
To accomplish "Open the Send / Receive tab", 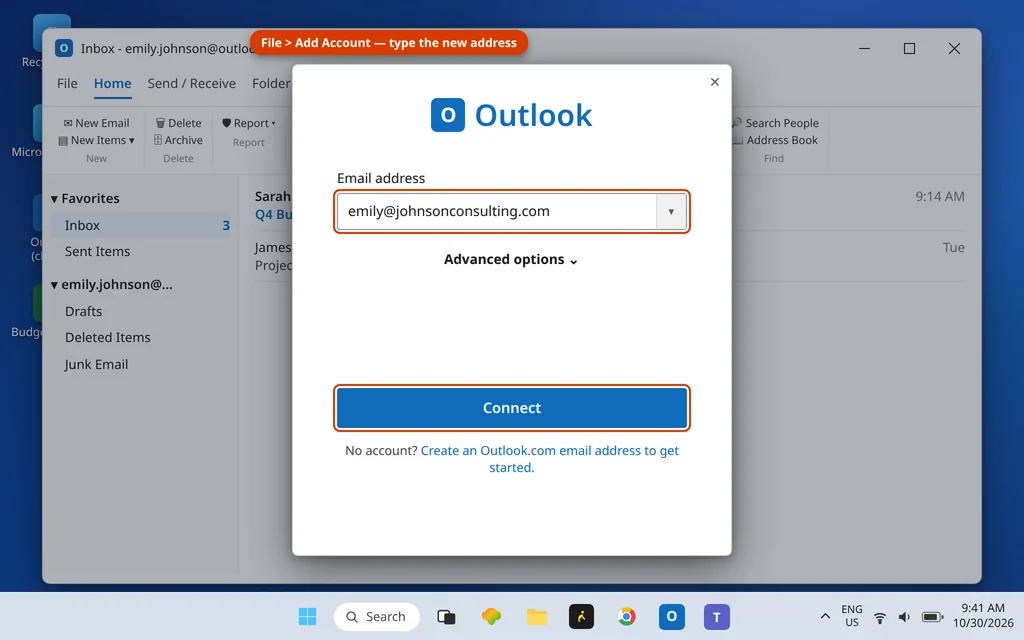I will click(191, 84).
